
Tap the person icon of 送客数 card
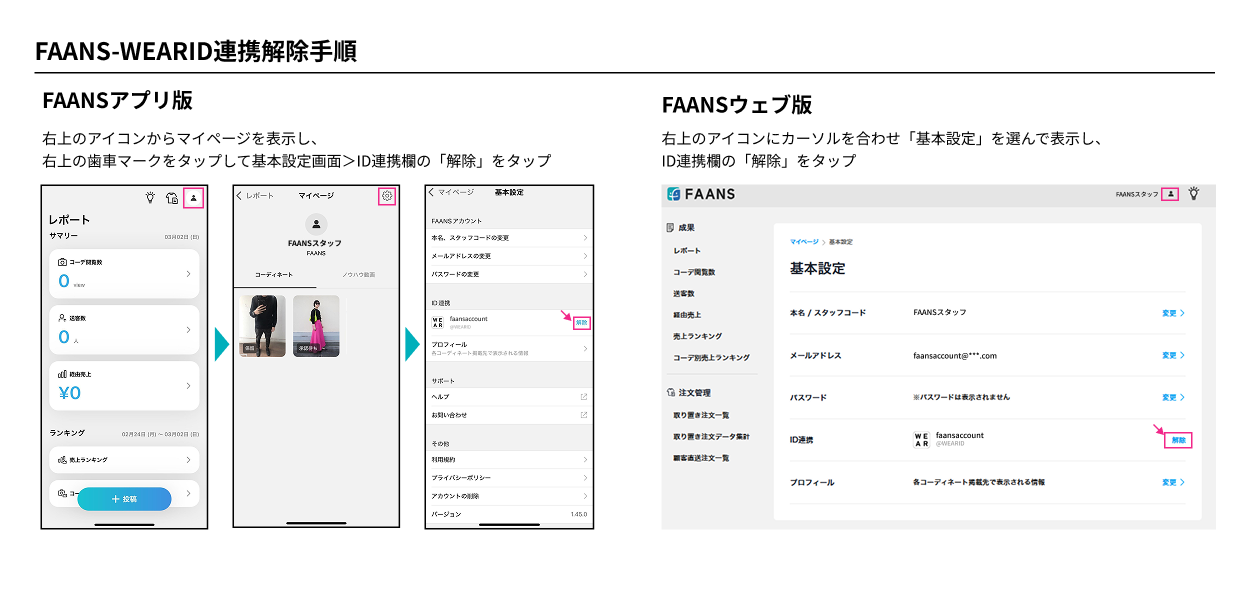(62, 318)
